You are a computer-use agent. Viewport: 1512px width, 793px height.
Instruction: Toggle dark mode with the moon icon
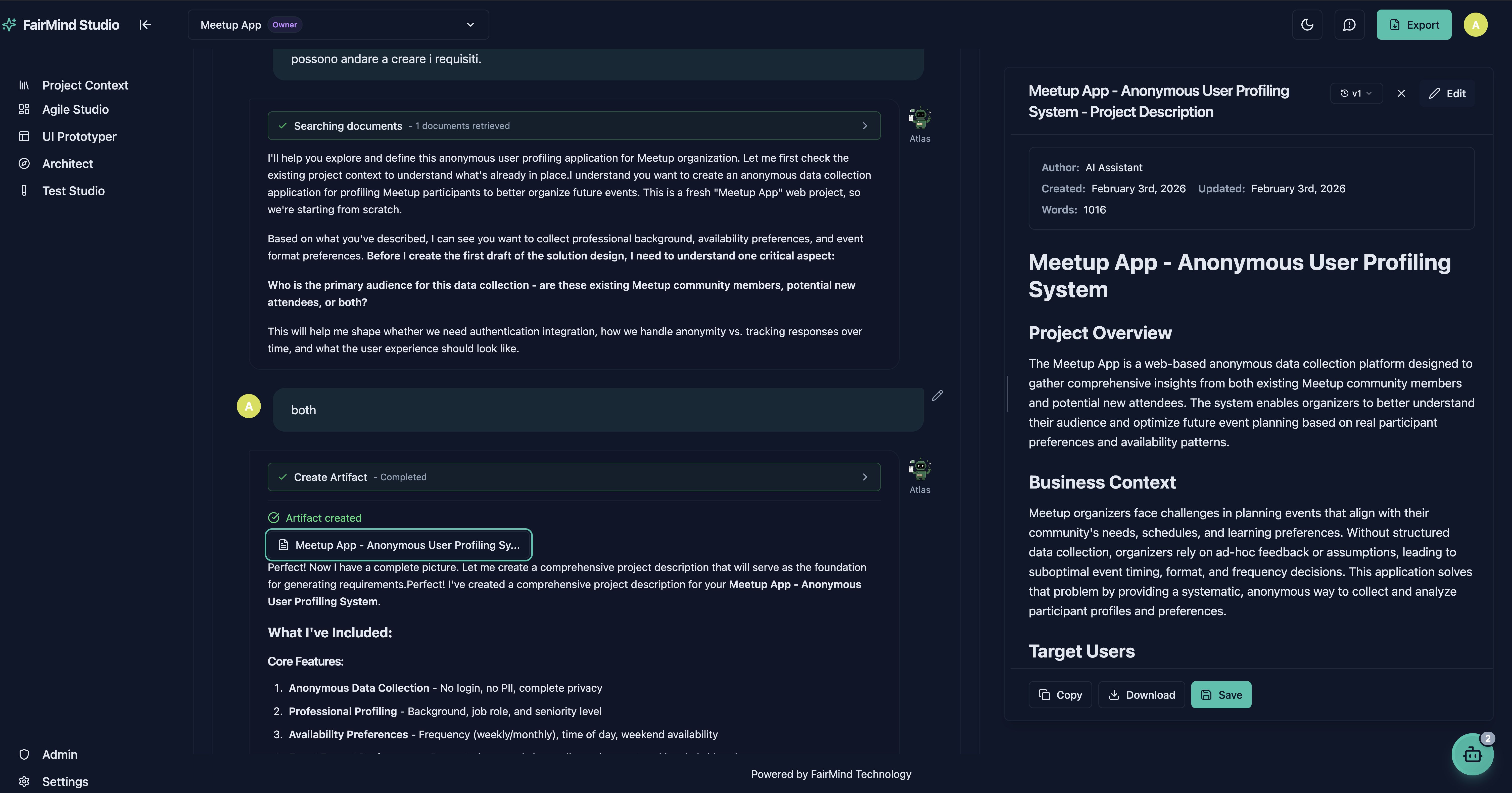(1307, 25)
